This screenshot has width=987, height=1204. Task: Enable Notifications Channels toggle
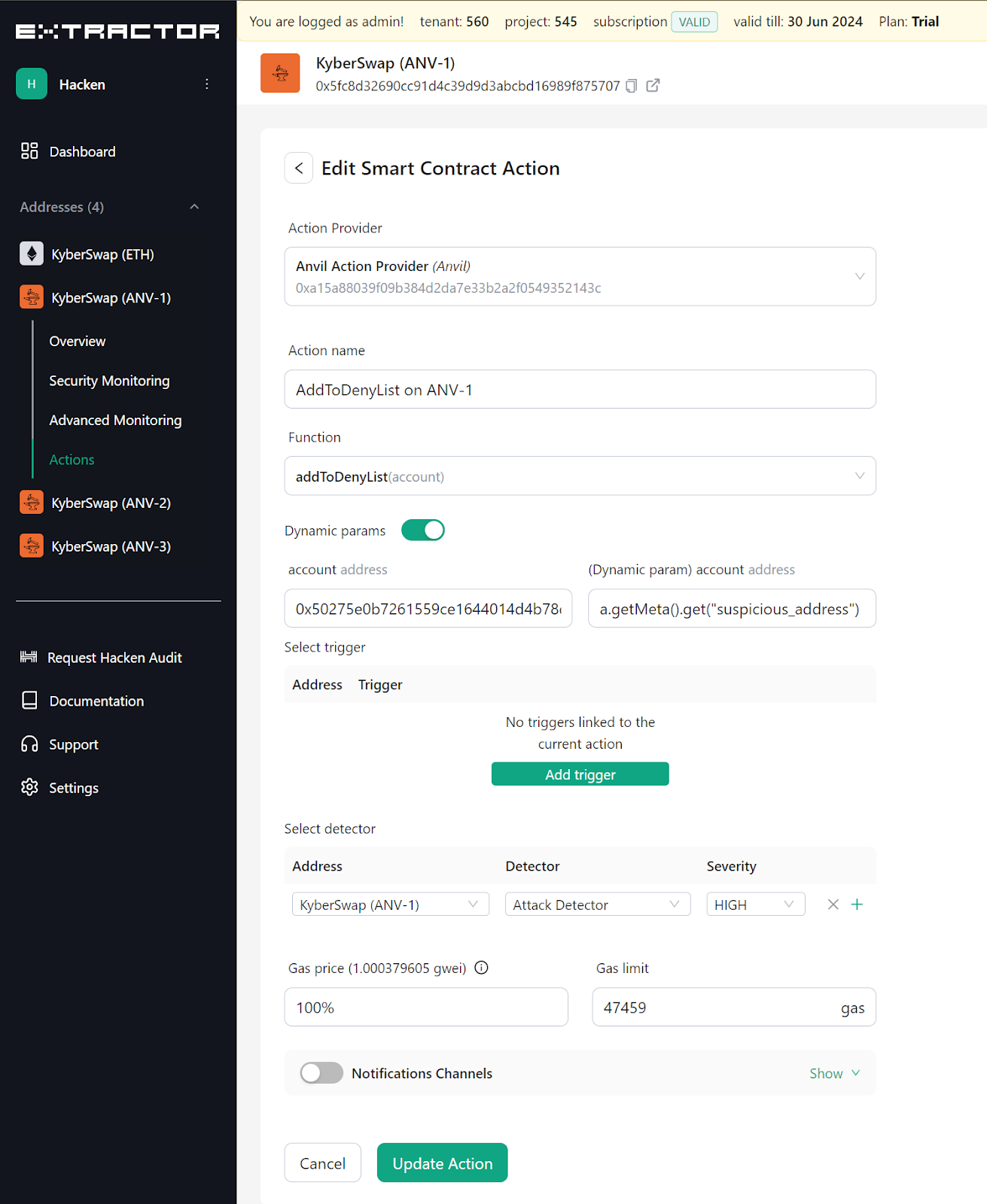321,1073
